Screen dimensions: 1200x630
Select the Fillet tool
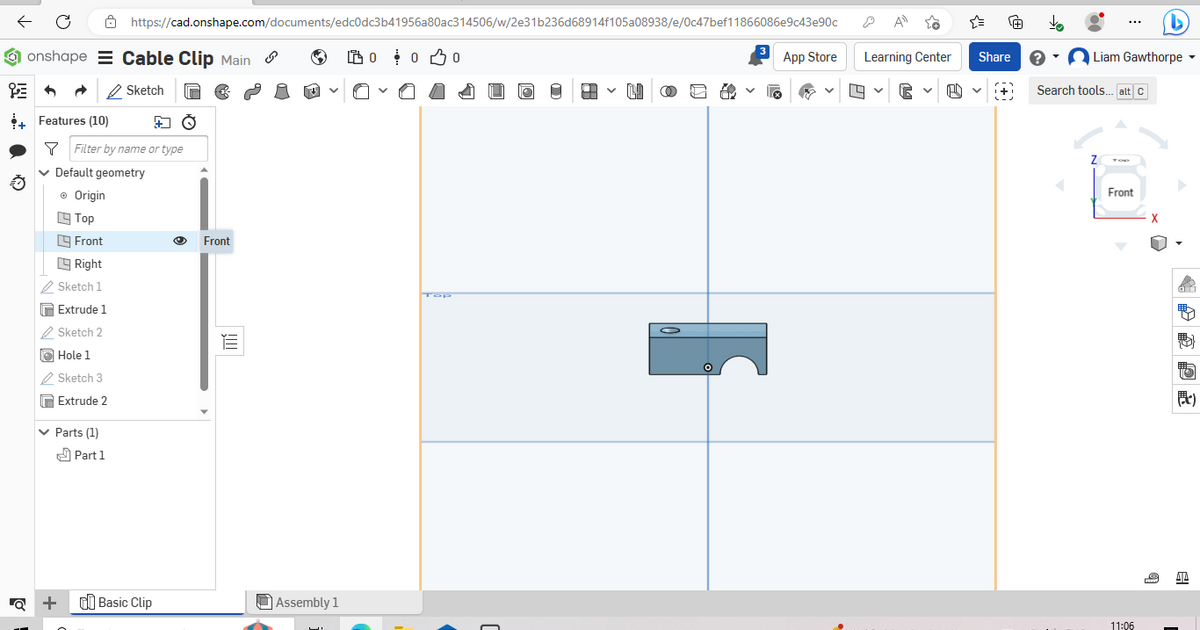(361, 90)
